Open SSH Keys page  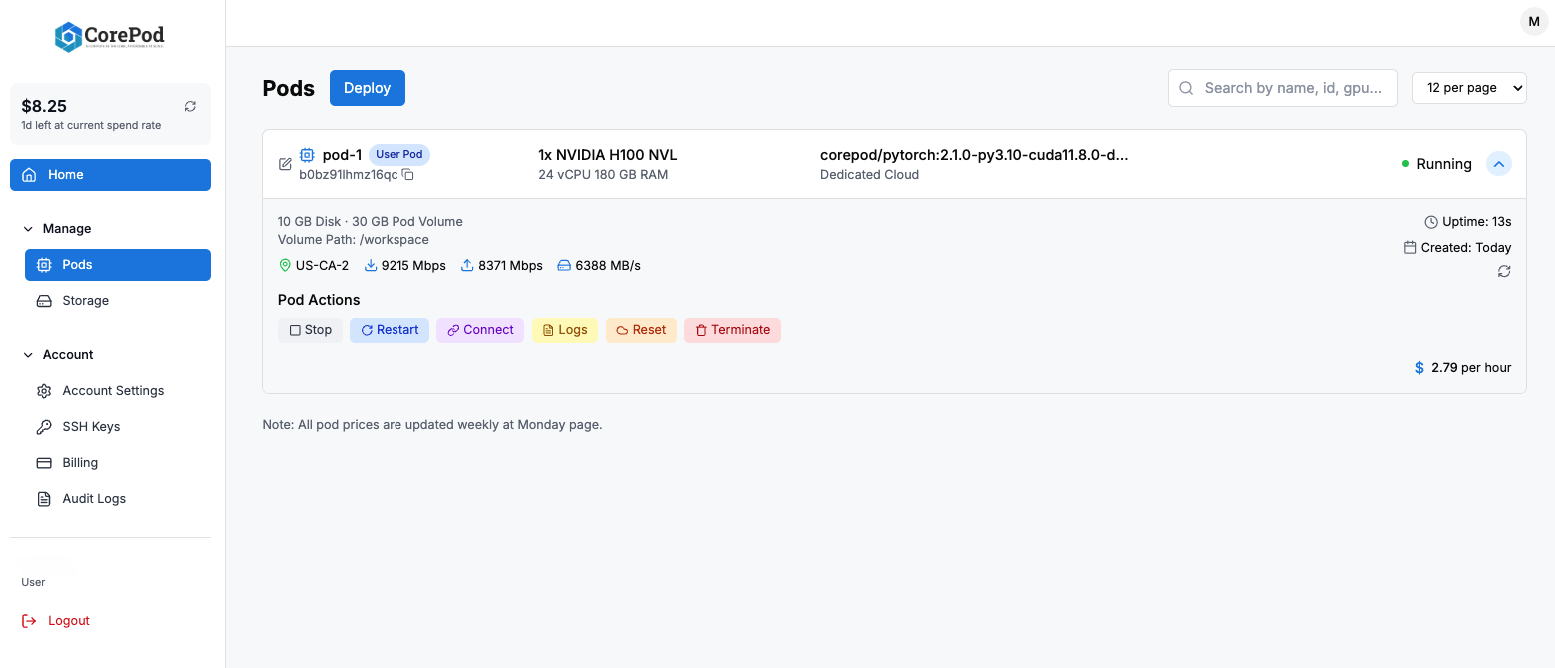point(91,427)
